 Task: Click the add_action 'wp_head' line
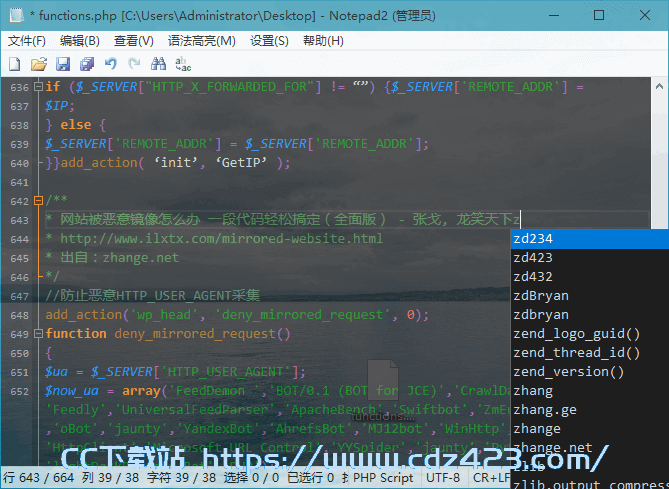tap(237, 314)
